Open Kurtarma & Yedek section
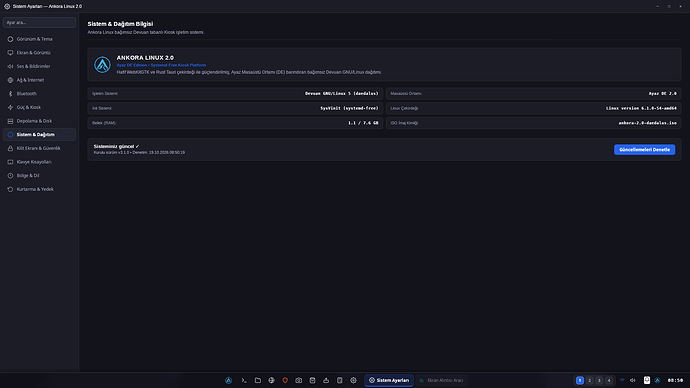690x388 pixels. click(39, 189)
